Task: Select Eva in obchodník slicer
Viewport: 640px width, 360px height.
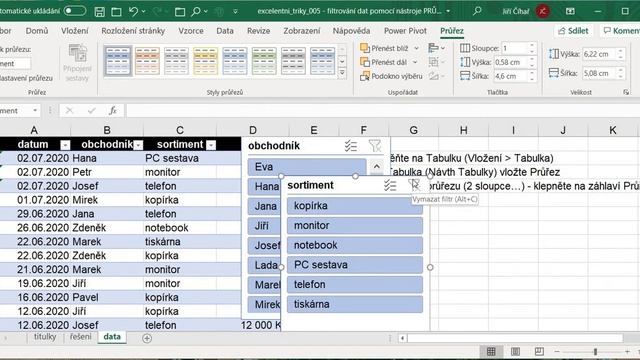Action: (307, 167)
